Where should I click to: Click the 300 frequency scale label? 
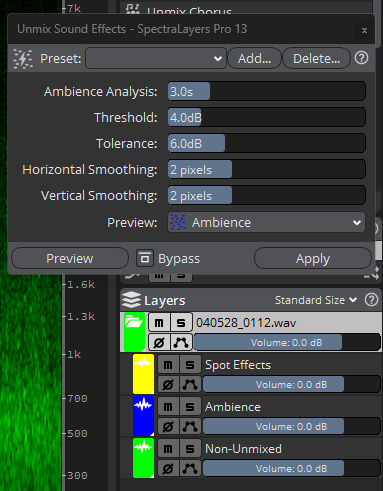[77, 475]
